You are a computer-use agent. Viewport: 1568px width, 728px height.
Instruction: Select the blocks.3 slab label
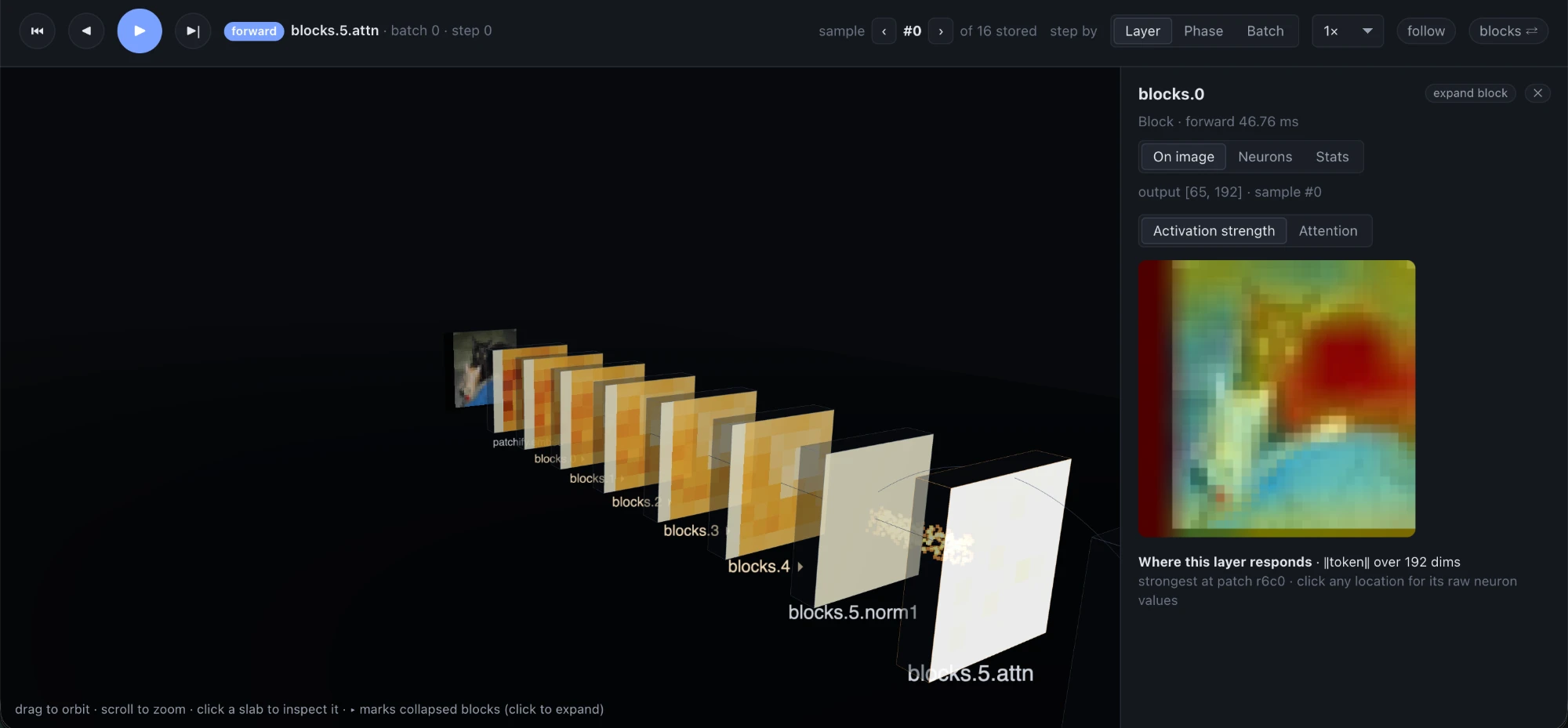tap(691, 531)
